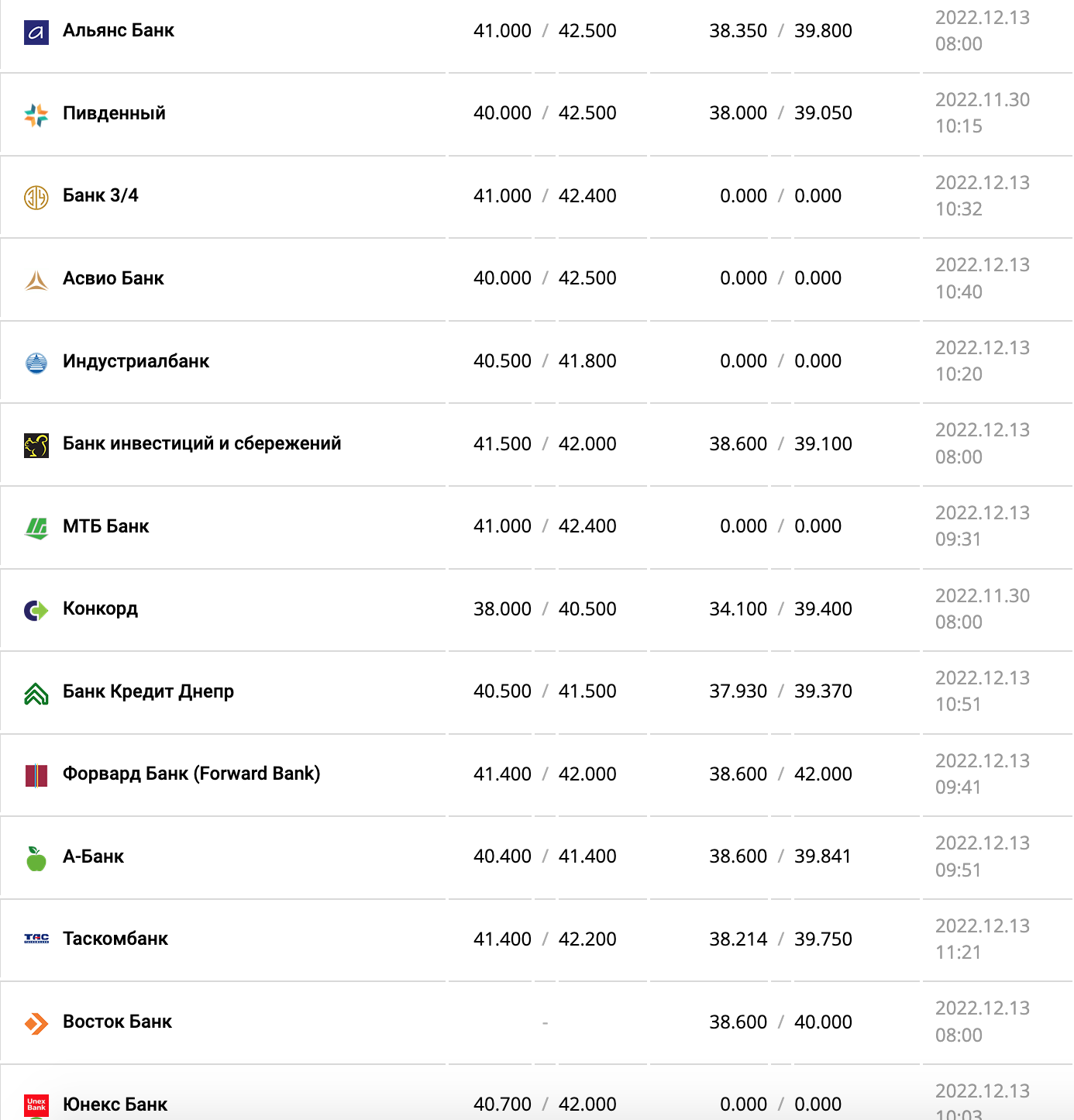Click the squirrel logo of Банк инвестиций и сбережений

pyautogui.click(x=36, y=446)
